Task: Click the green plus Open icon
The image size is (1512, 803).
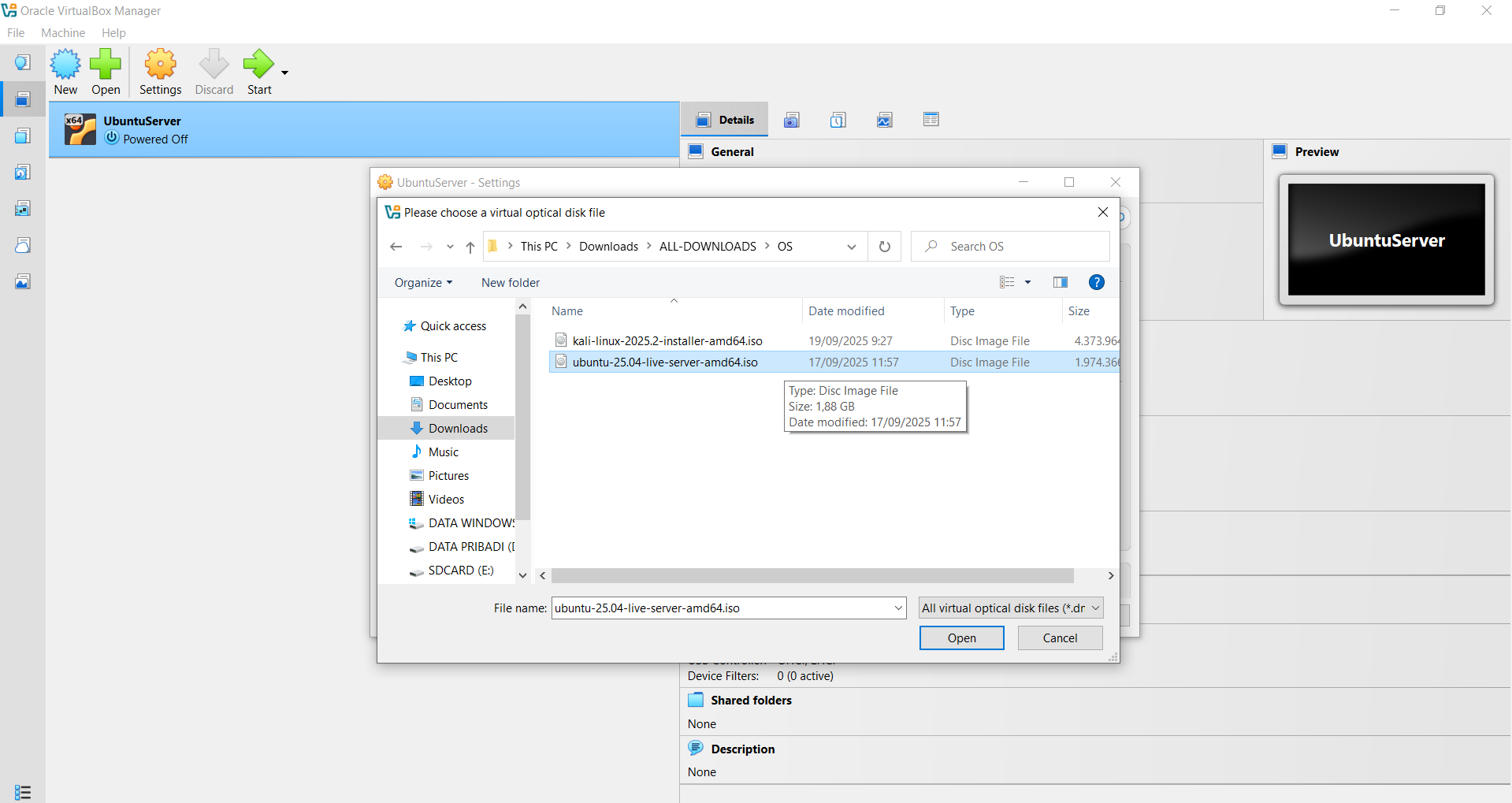Action: coord(106,65)
